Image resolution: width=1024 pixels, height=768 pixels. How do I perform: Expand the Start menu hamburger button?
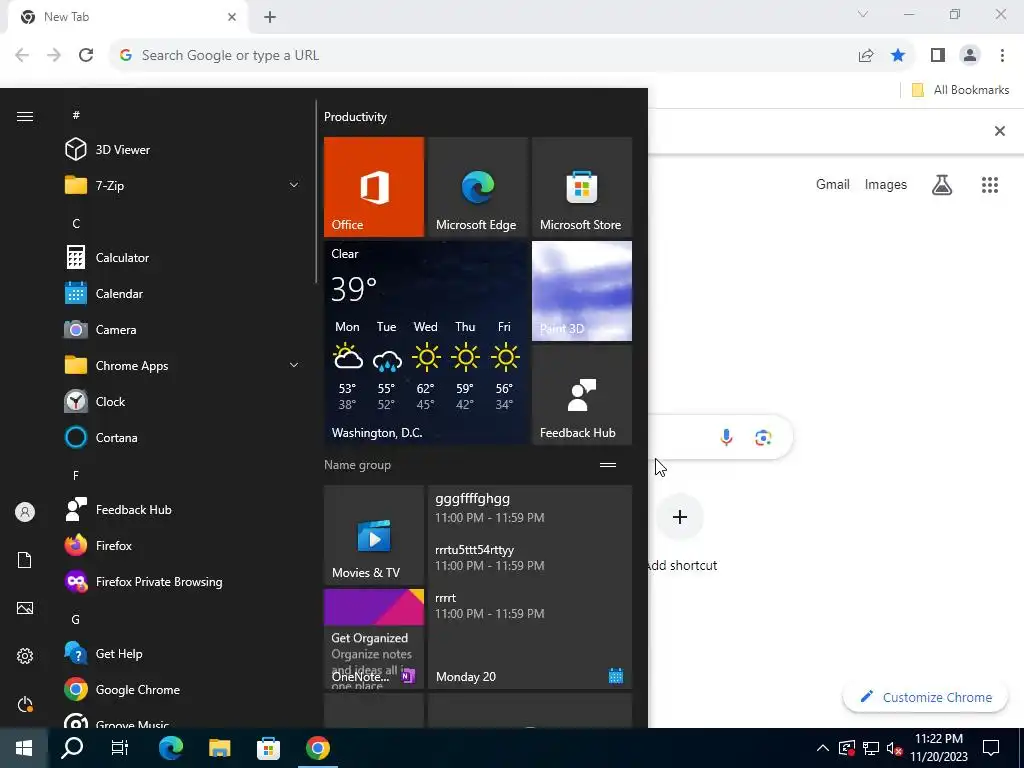click(25, 116)
